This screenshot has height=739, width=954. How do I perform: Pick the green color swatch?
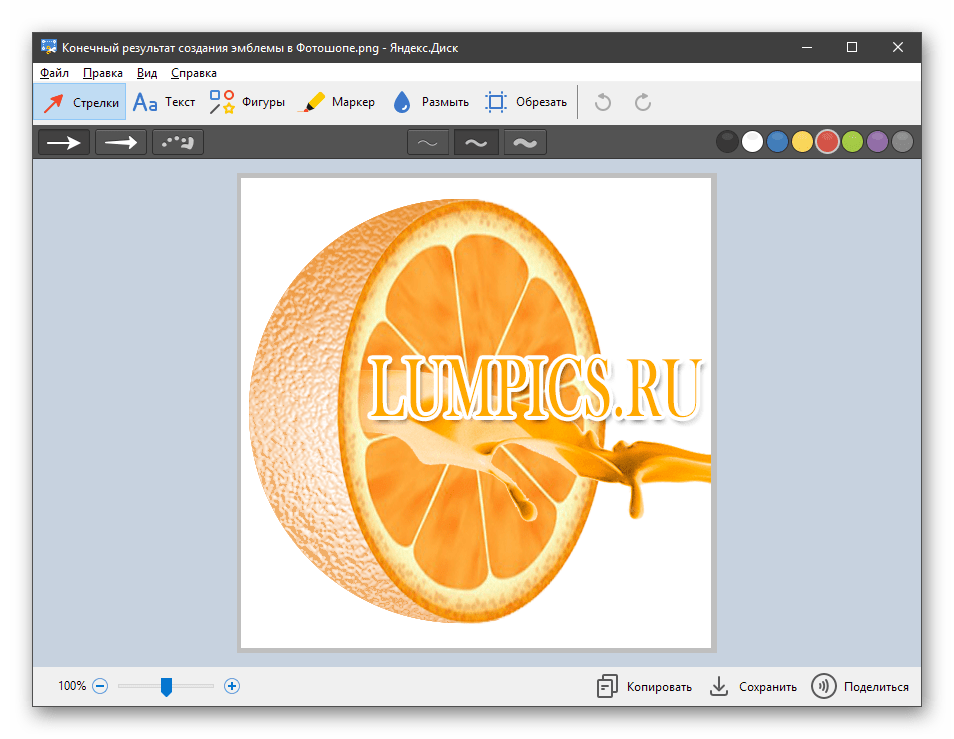[x=852, y=142]
